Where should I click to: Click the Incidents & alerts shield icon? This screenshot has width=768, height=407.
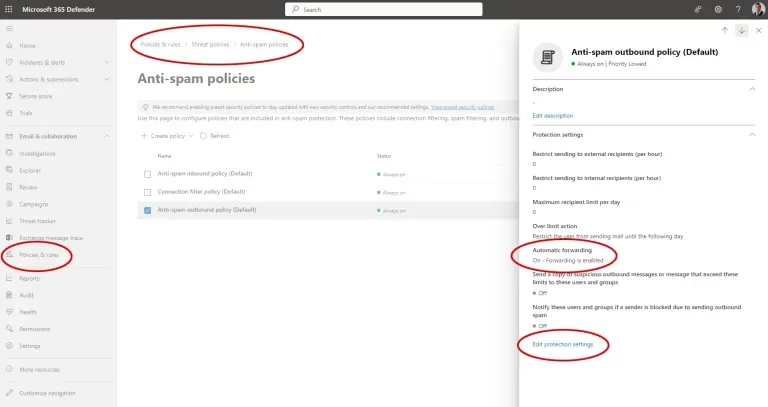(x=9, y=62)
